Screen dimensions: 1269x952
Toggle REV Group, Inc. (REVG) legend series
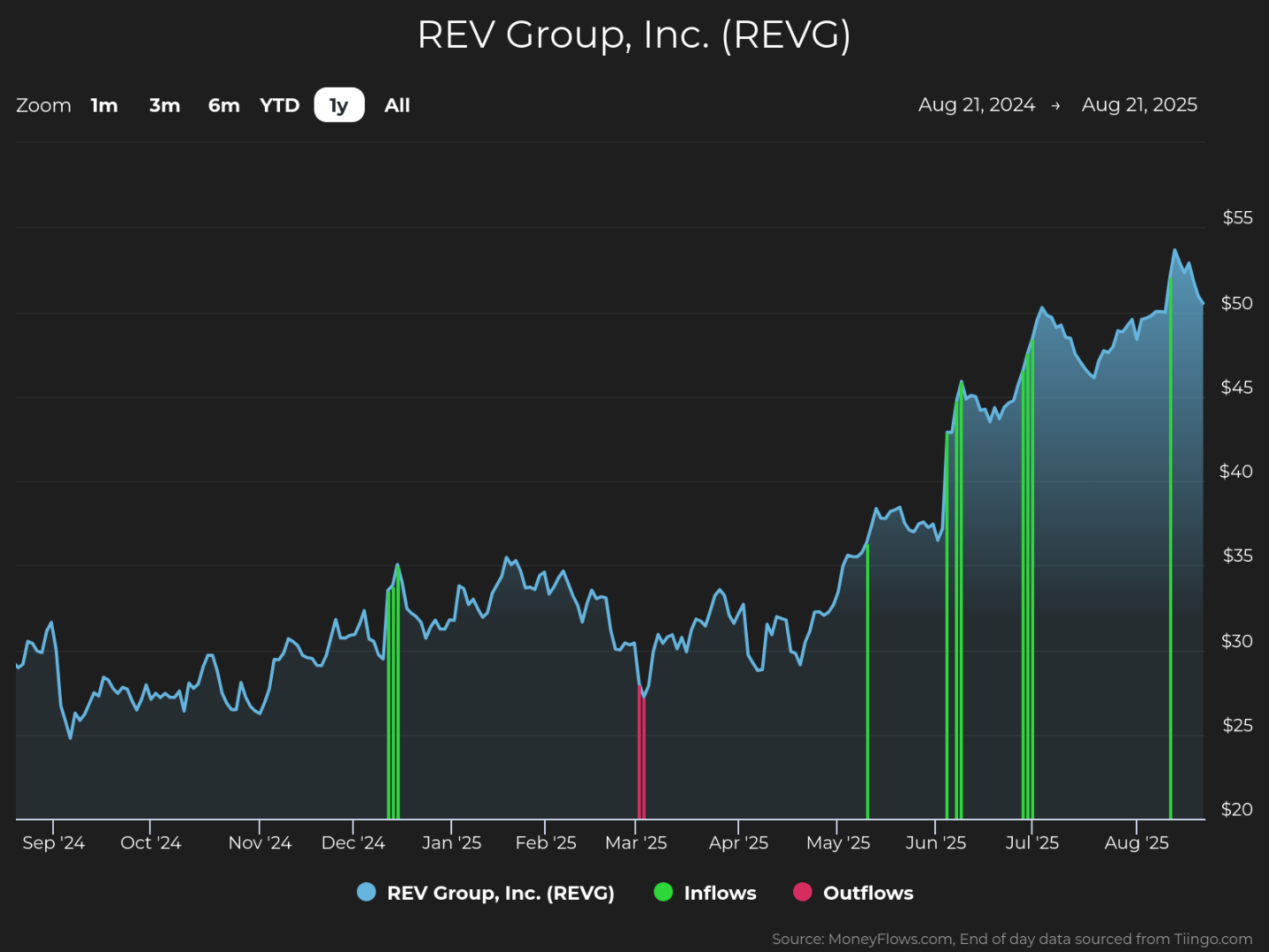486,893
